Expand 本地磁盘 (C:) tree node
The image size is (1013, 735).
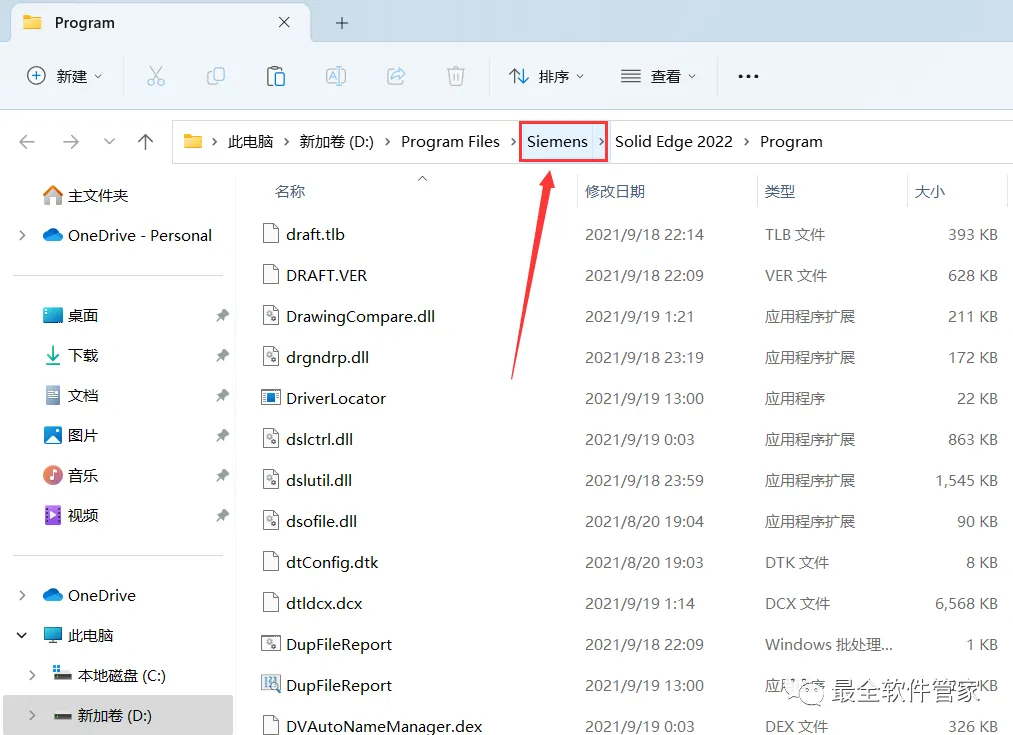32,675
